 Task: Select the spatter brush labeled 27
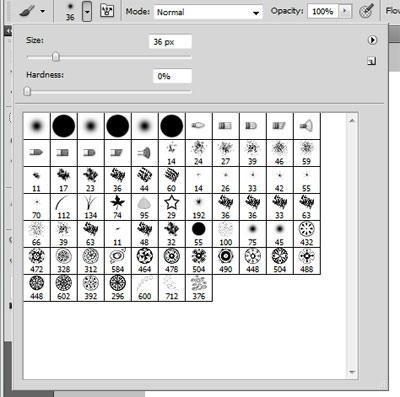pyautogui.click(x=226, y=153)
